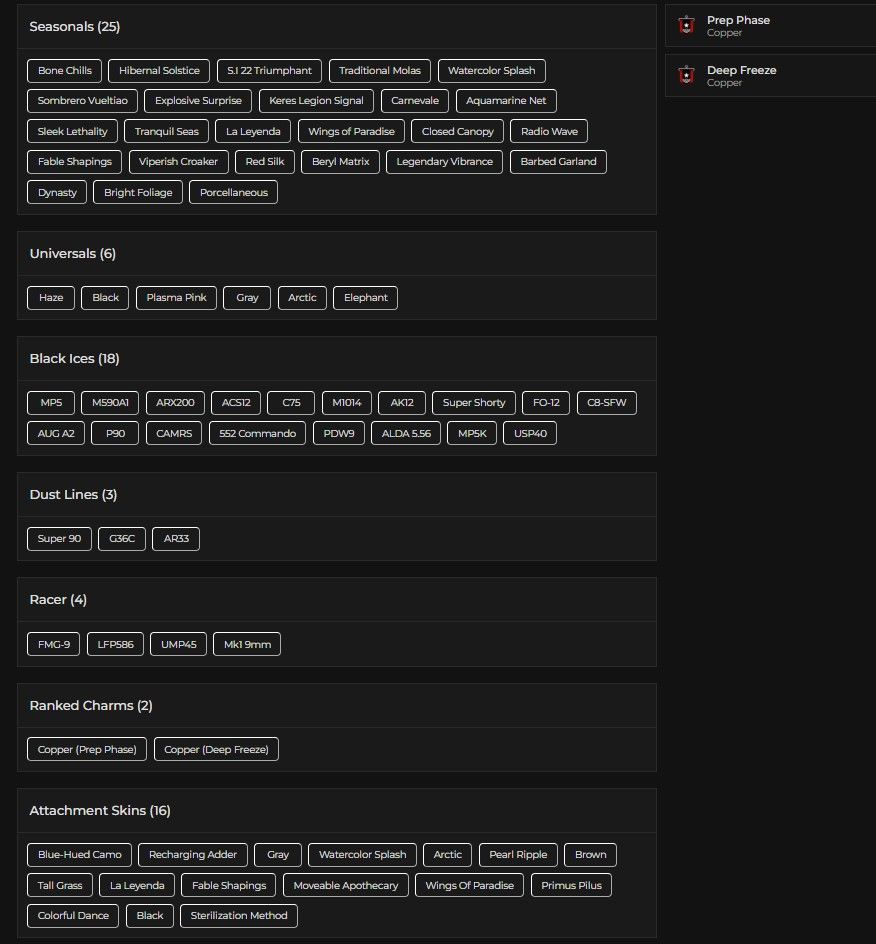Click the Plasma Pink universal skin

(x=176, y=298)
